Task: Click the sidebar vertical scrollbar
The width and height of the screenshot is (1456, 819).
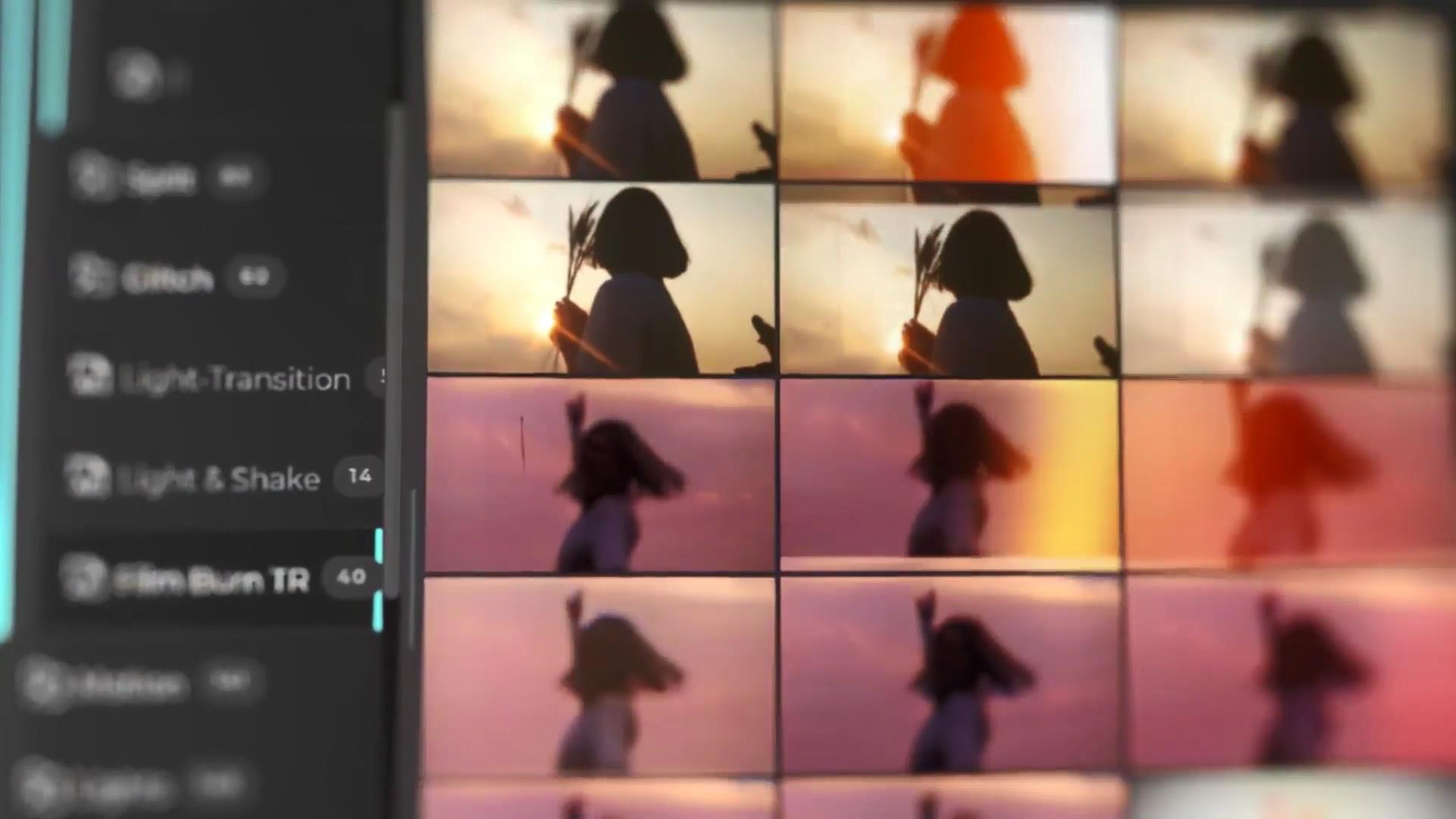Action: click(x=393, y=349)
